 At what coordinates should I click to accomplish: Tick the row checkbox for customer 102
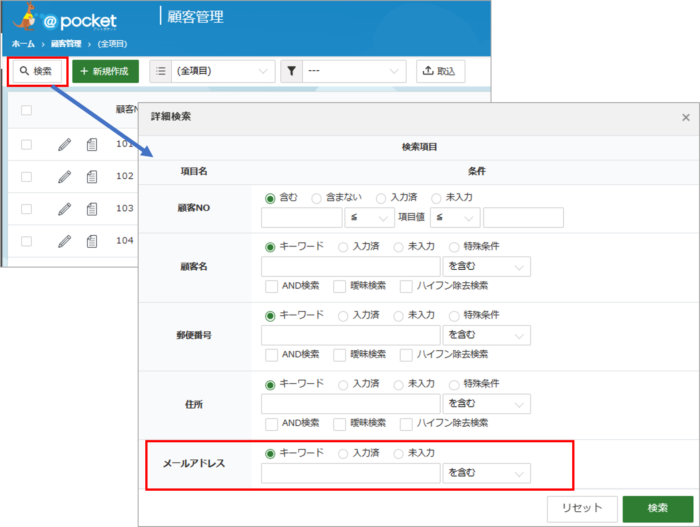[26, 177]
